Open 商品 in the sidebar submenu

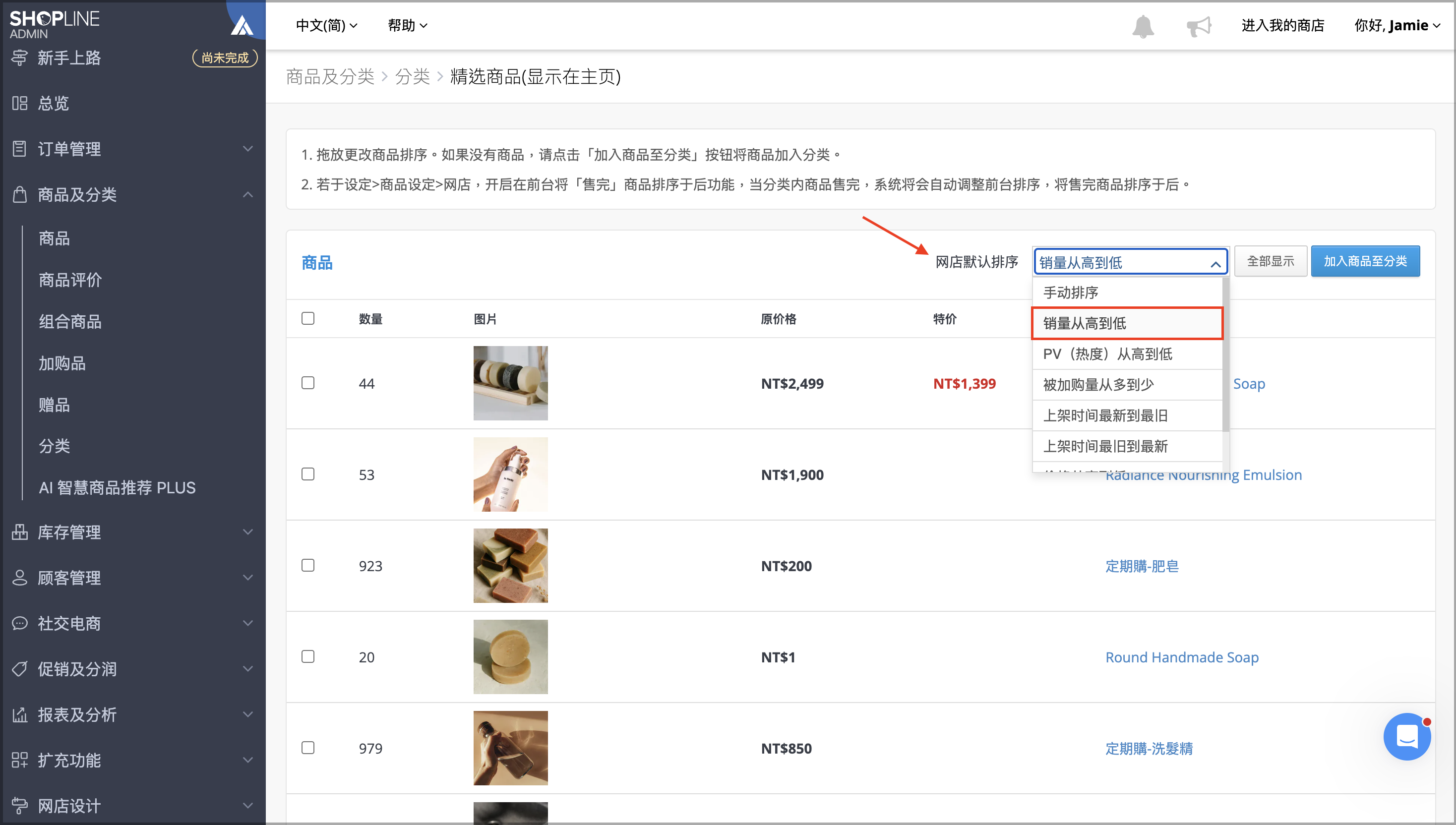click(55, 238)
